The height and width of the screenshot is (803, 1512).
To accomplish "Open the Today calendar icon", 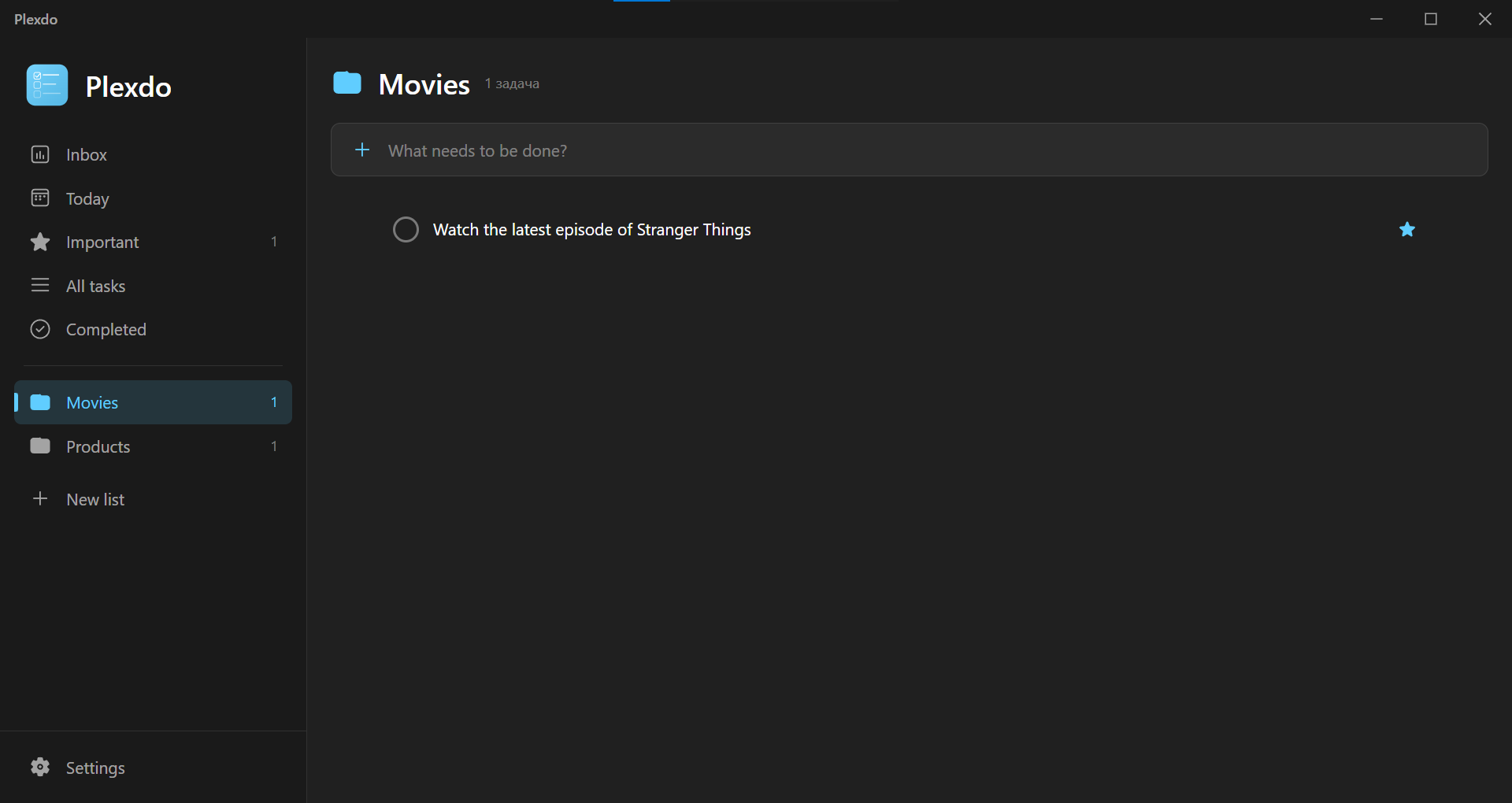I will click(40, 198).
